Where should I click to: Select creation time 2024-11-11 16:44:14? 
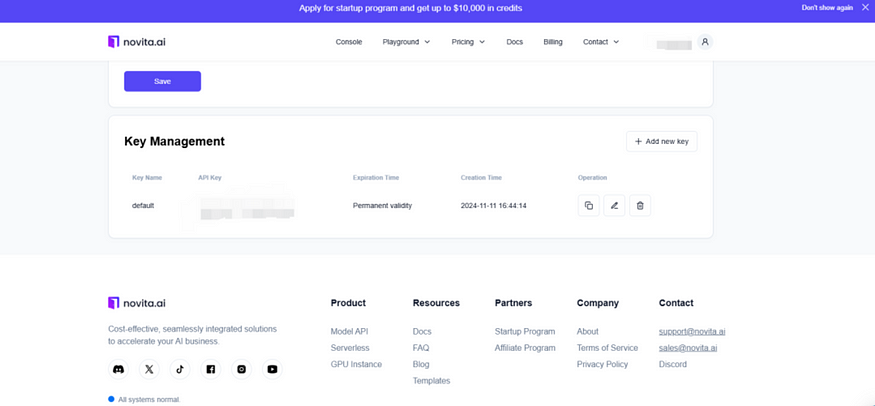(493, 206)
